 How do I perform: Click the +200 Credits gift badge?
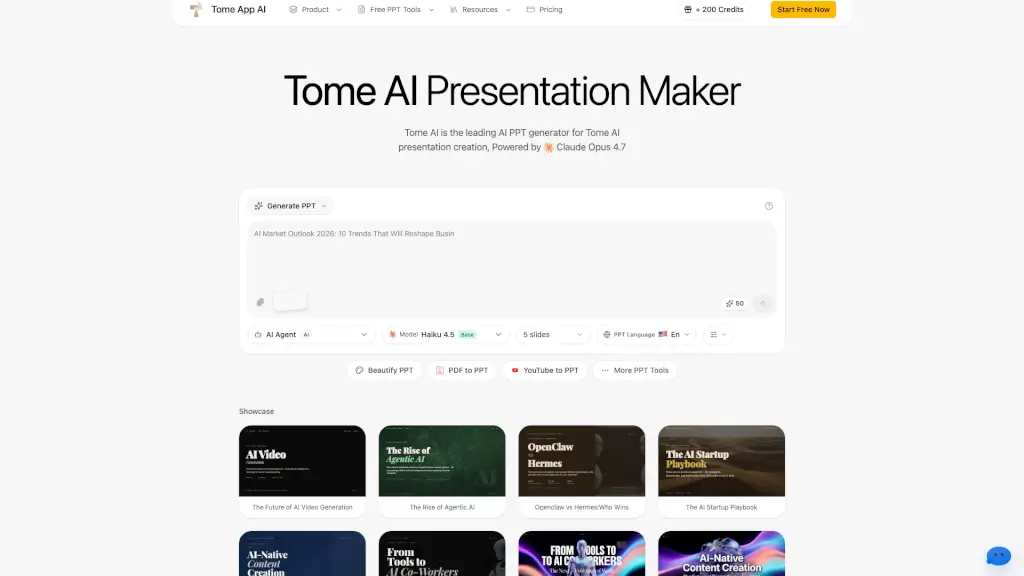coord(714,10)
